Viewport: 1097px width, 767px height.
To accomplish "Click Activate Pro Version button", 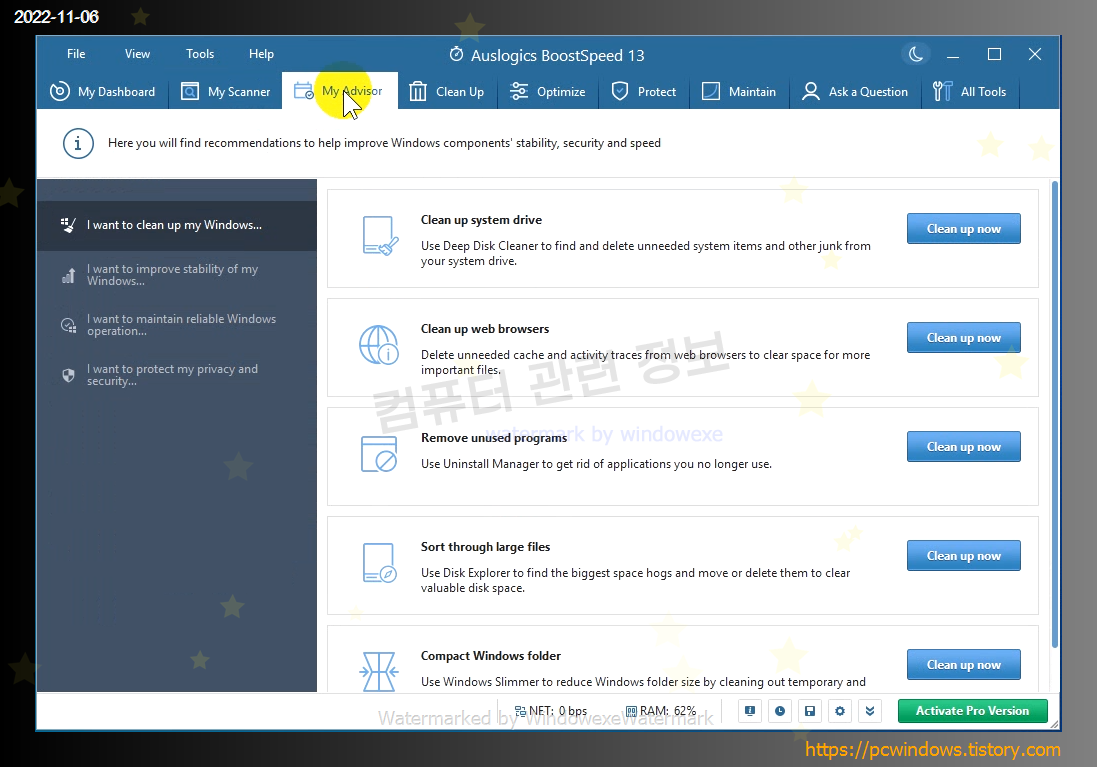I will click(972, 711).
